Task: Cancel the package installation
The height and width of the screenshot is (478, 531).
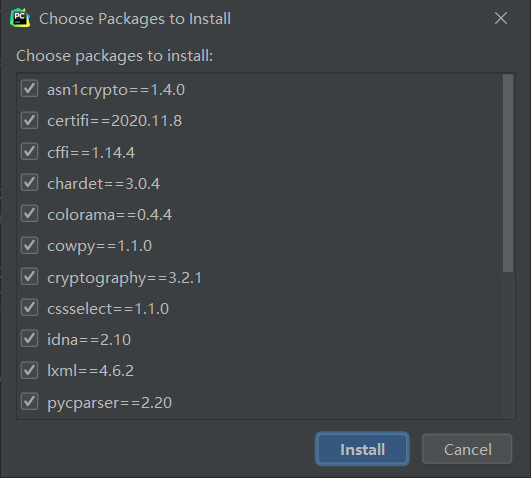Action: 467,449
